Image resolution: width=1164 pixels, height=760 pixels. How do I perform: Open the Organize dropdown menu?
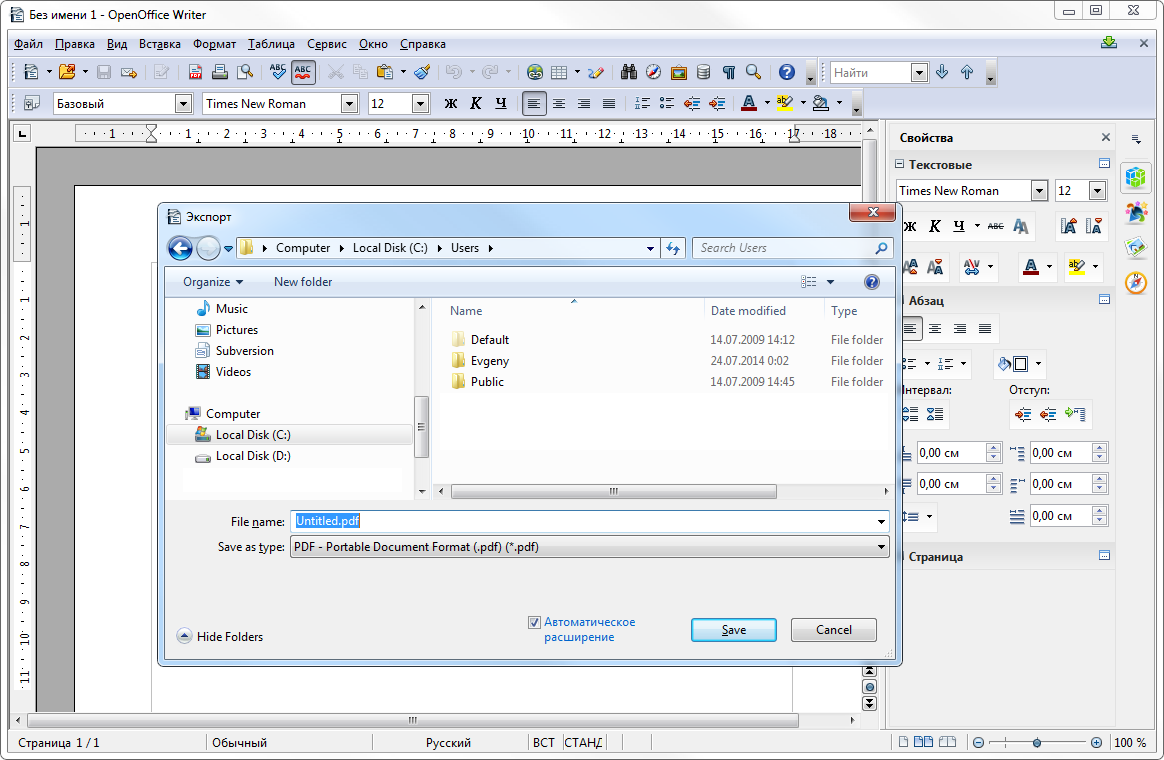click(212, 282)
